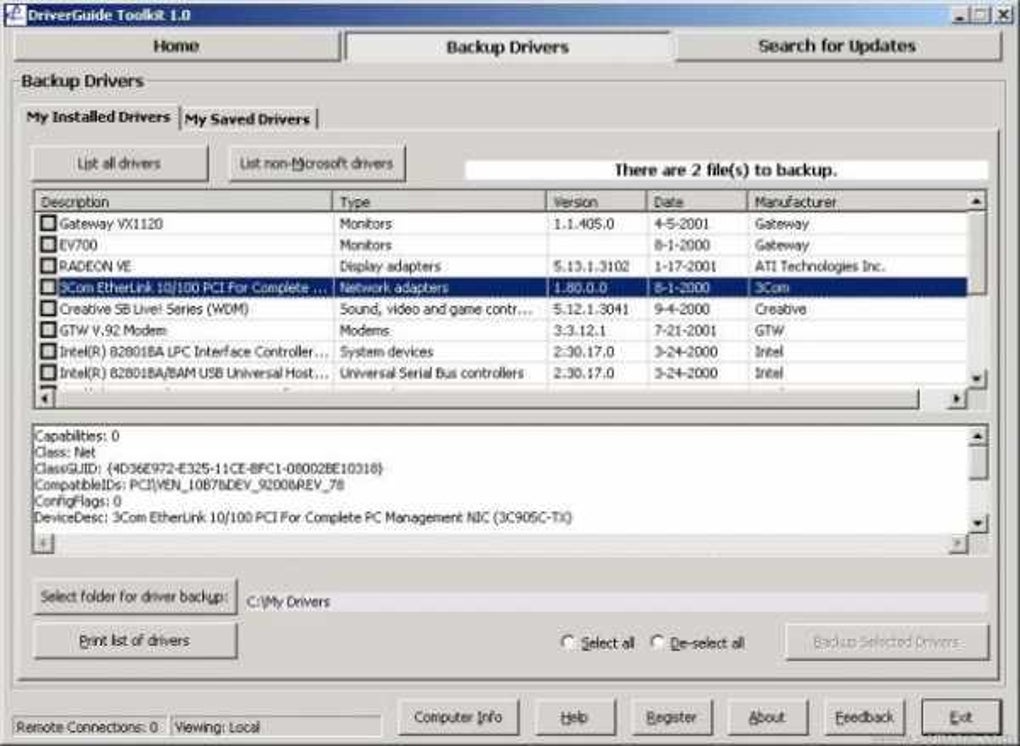The image size is (1020, 746).
Task: Check the Creative SB Live! Series checkbox
Action: 48,309
